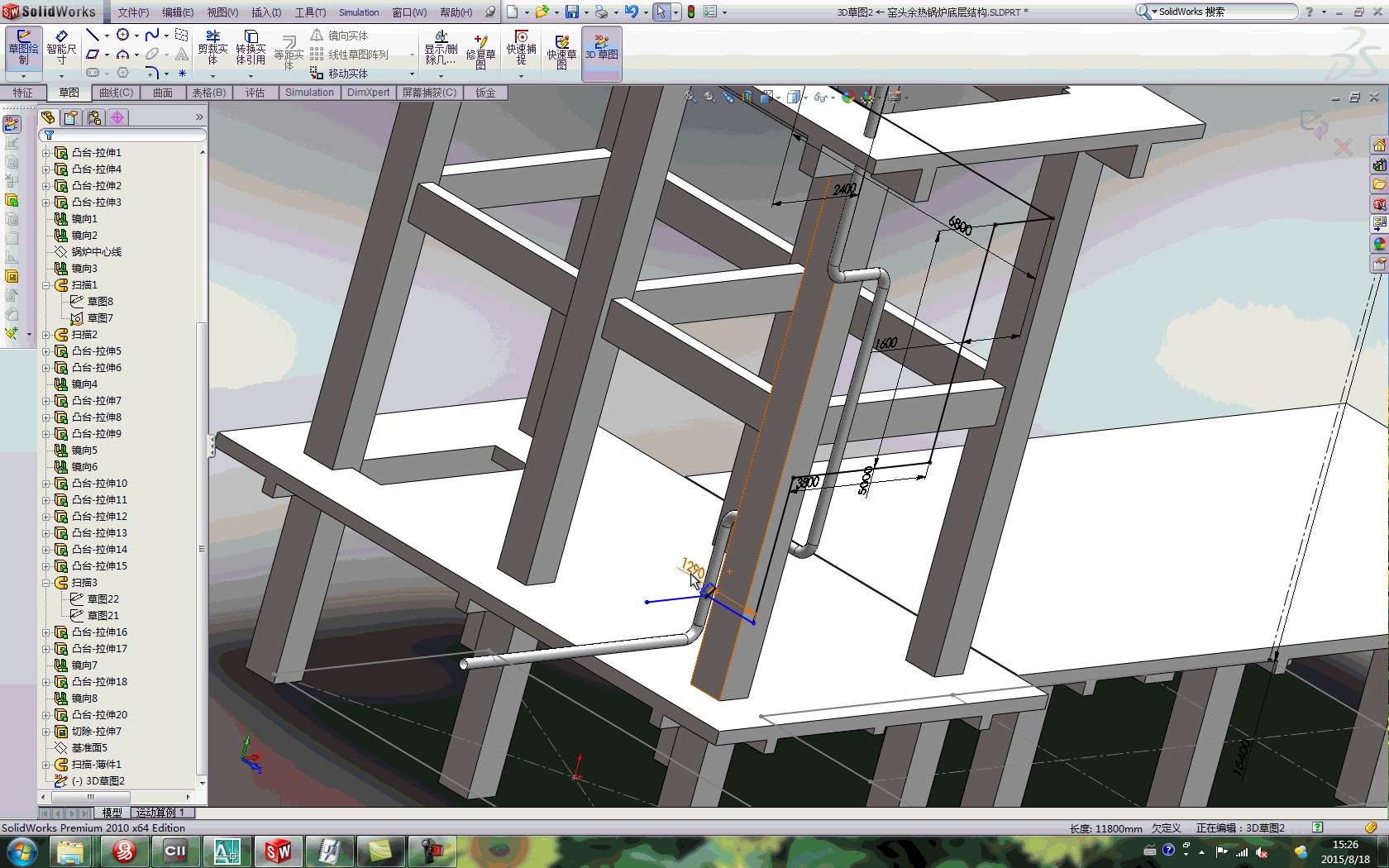Choose the 剪裁实体 trim entities tool

click(x=212, y=47)
